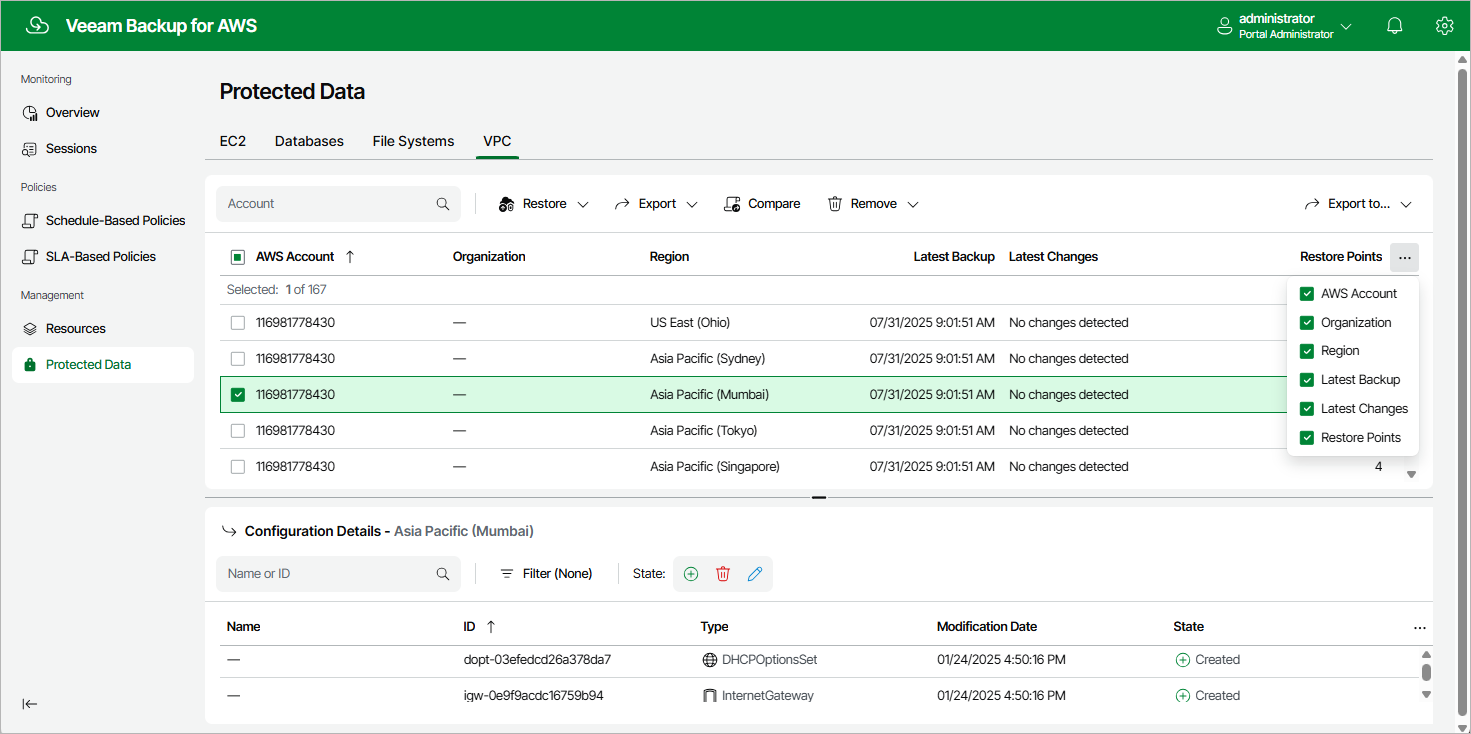Click the Schedule-Based Policies icon
This screenshot has width=1471, height=734.
[30, 221]
